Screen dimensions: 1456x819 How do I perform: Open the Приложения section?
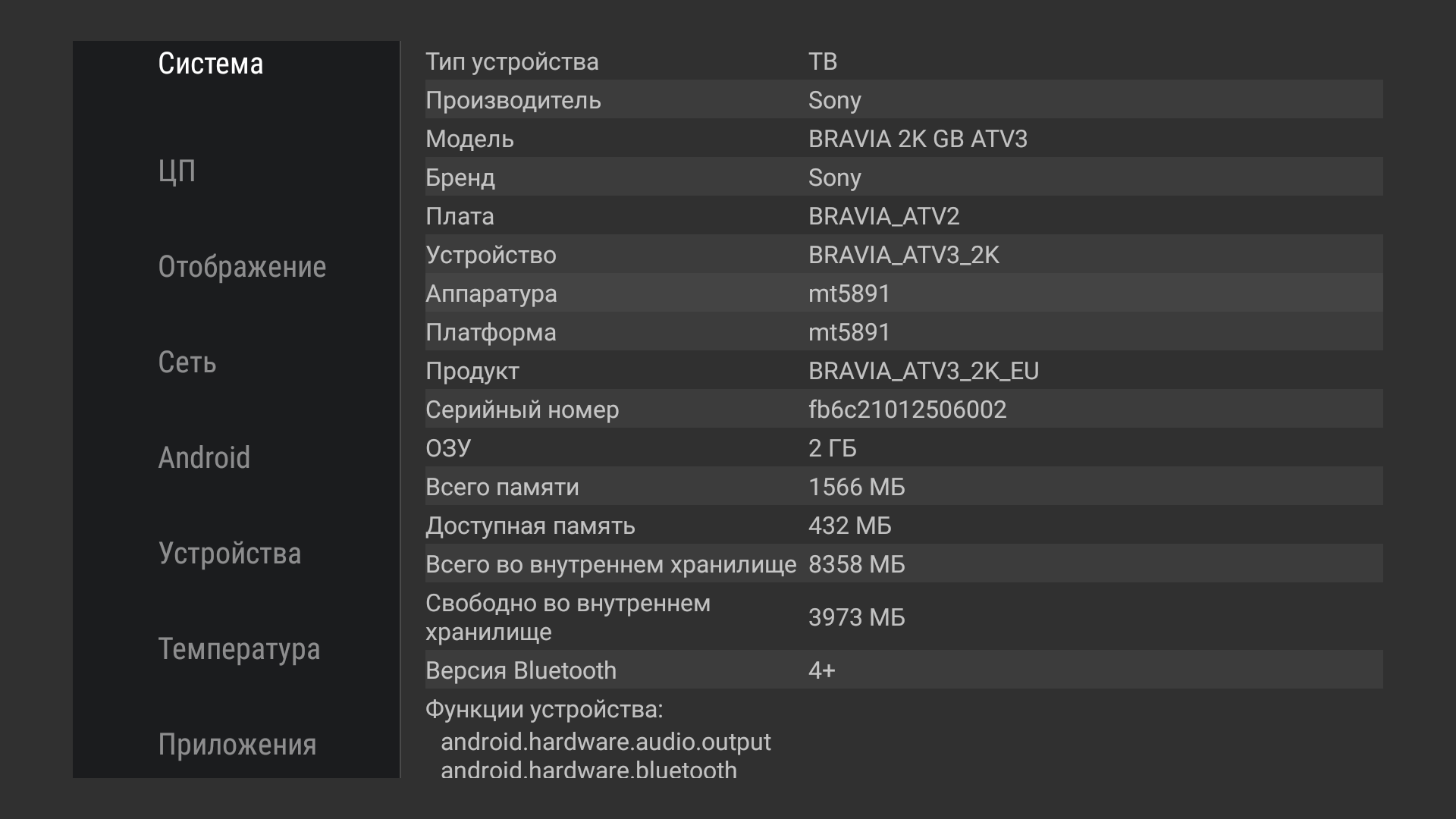(x=237, y=745)
